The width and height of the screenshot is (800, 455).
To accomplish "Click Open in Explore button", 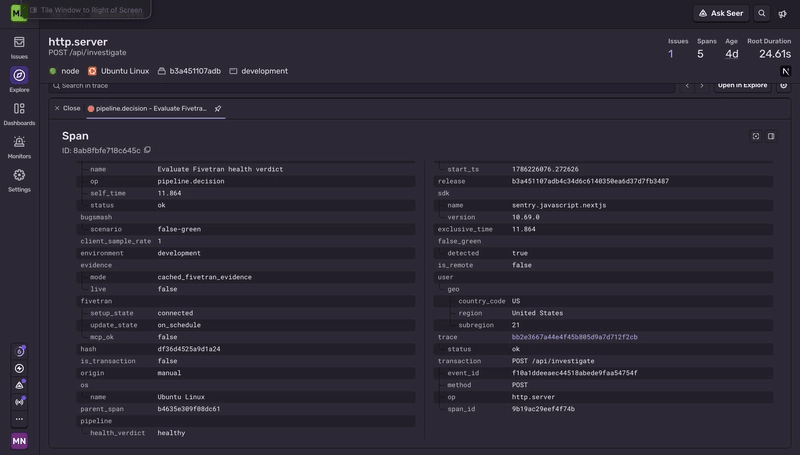I will [x=742, y=85].
